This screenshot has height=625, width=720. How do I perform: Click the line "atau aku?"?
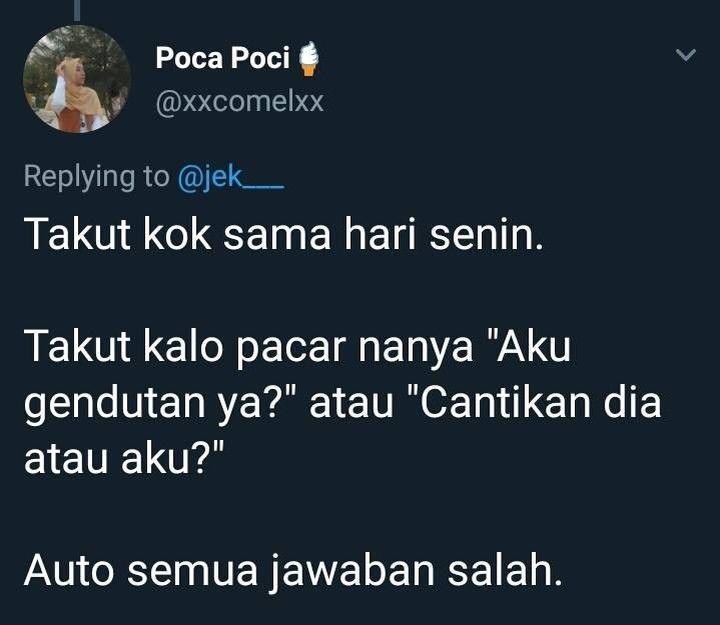124,459
